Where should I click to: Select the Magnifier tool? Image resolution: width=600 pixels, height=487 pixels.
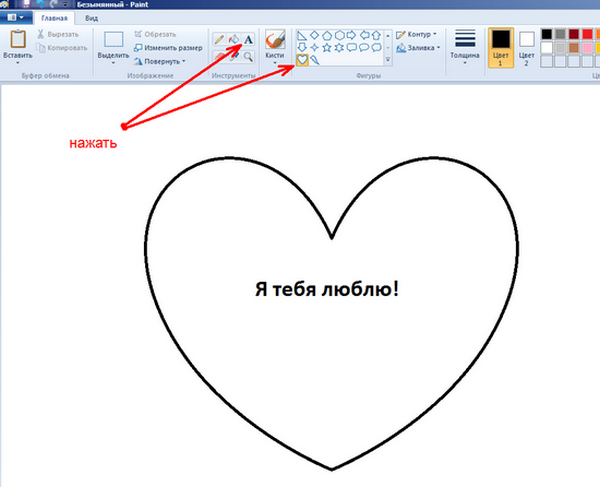pos(248,58)
